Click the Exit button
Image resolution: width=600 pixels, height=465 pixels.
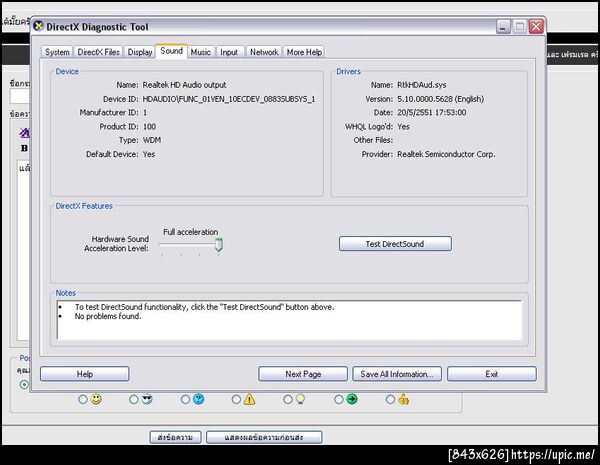(492, 374)
